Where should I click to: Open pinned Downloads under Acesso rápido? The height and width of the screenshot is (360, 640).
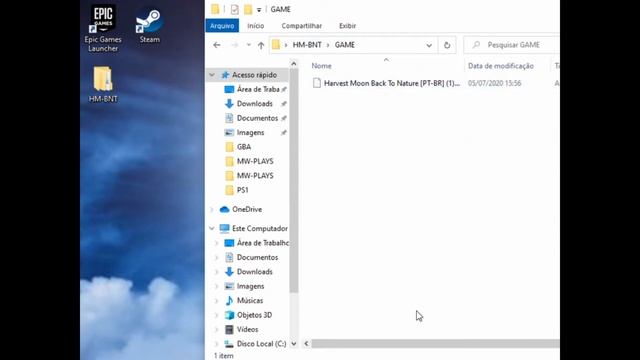tap(254, 104)
